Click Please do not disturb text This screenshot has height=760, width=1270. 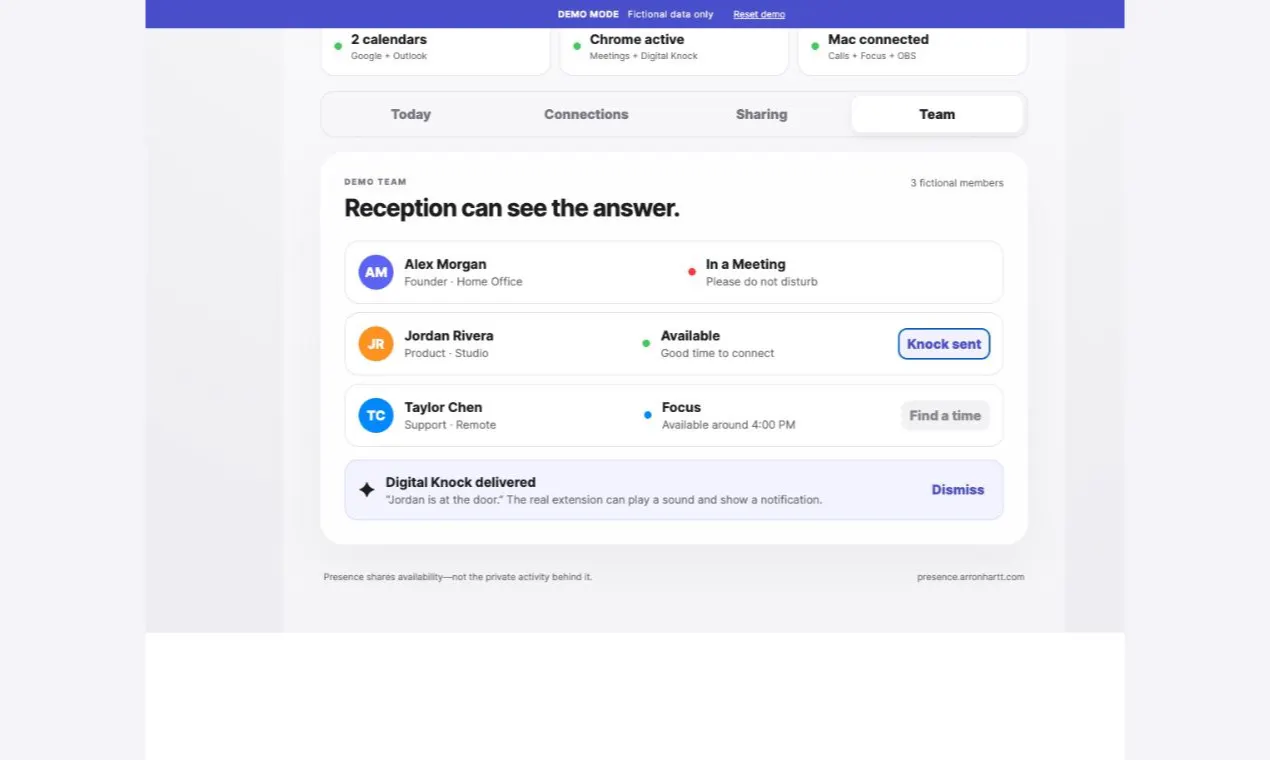pos(762,282)
